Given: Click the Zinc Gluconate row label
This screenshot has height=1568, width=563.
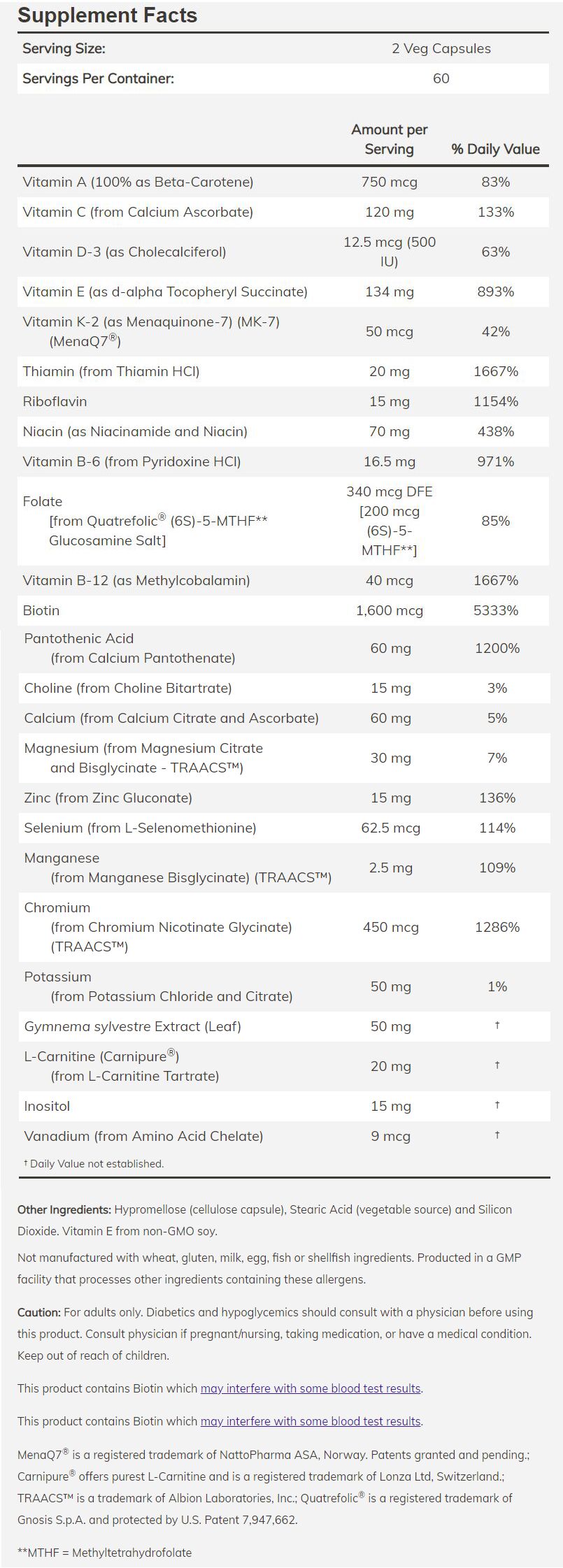Looking at the screenshot, I should point(108,798).
